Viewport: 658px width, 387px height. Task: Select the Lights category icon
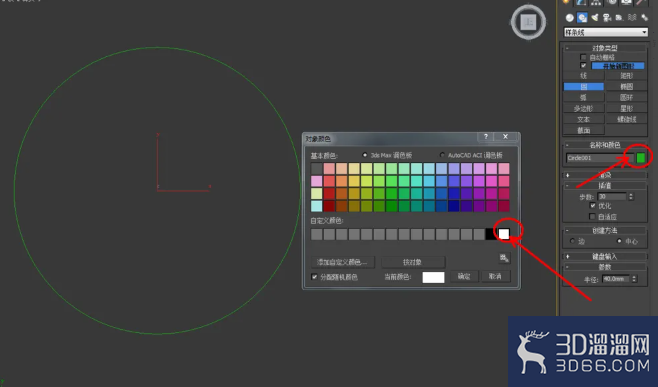coord(595,18)
